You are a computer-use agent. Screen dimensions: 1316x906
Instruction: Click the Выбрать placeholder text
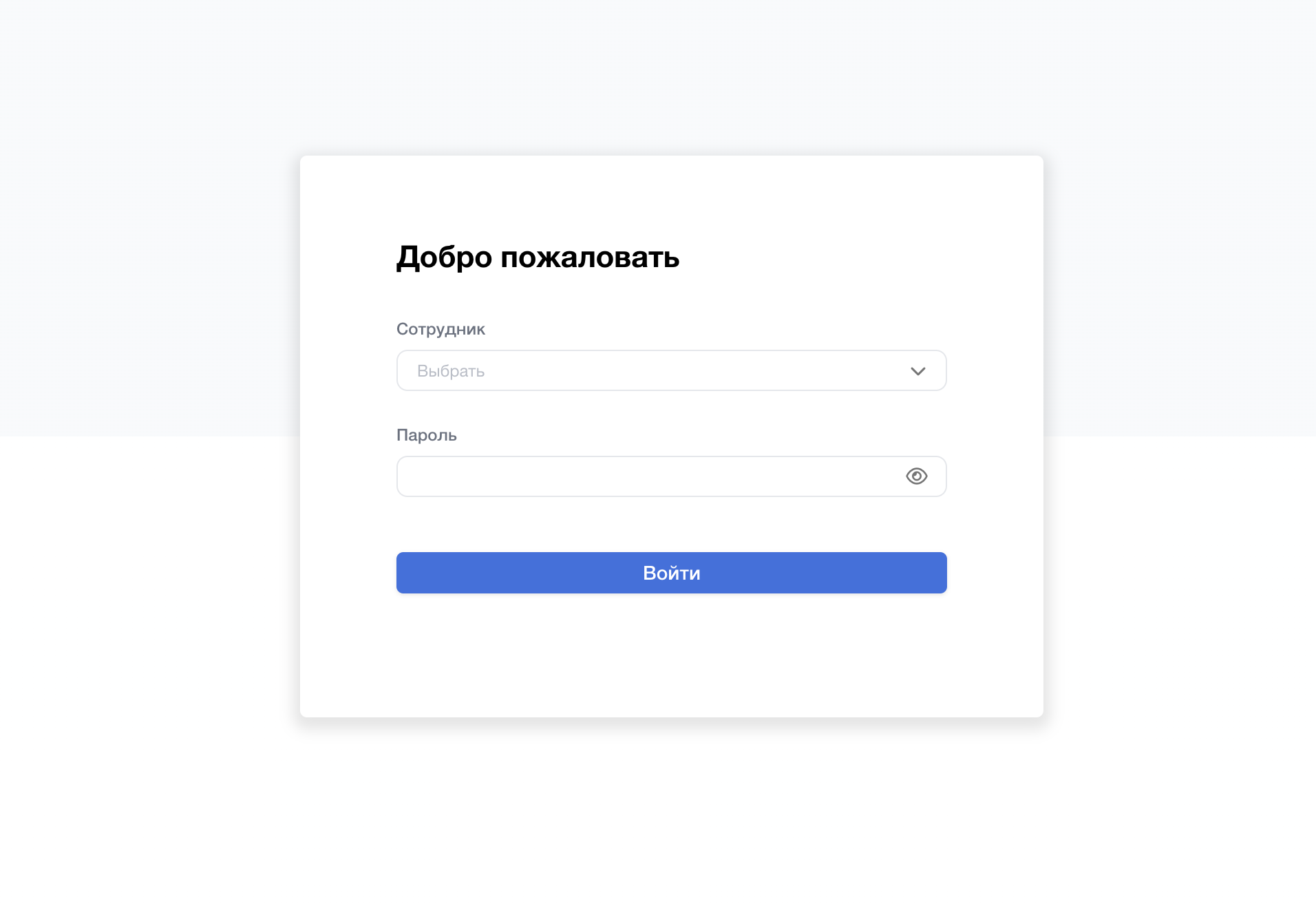(451, 371)
